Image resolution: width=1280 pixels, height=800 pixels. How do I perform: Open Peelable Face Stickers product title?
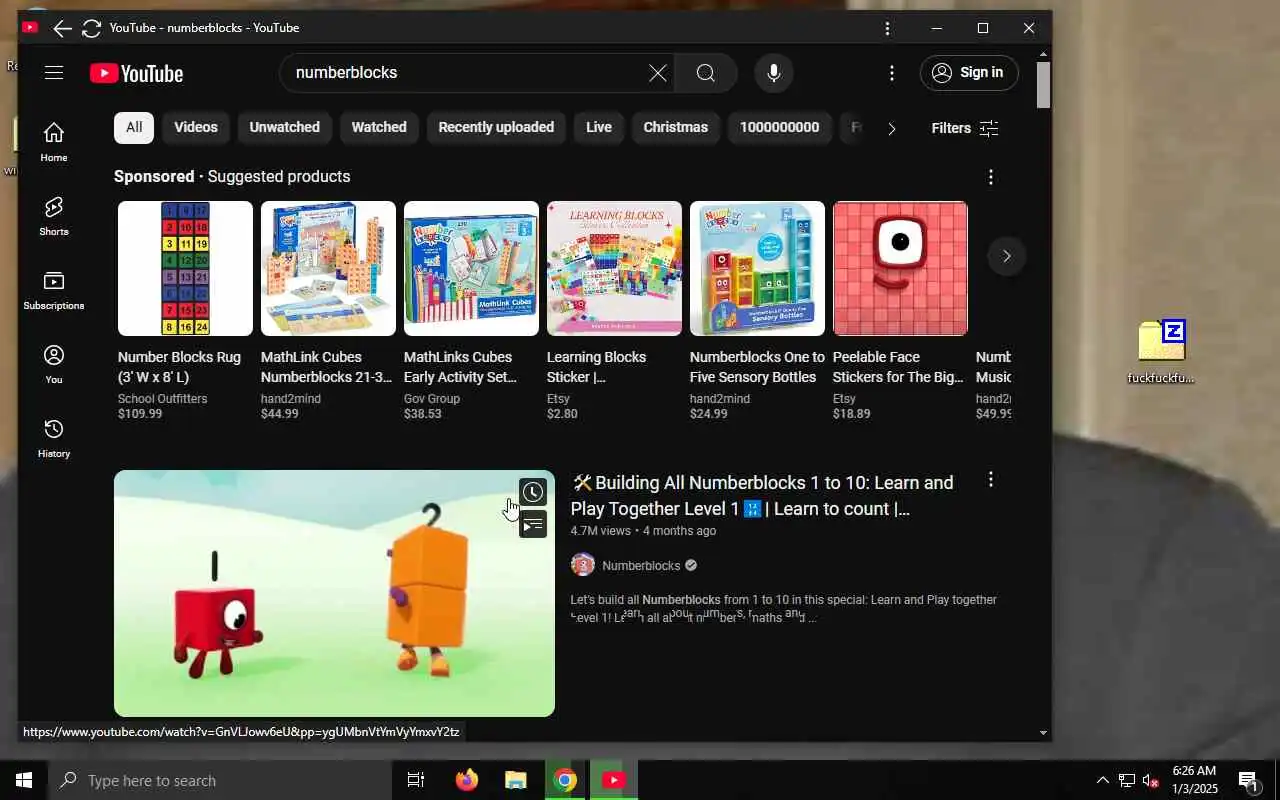tap(898, 367)
